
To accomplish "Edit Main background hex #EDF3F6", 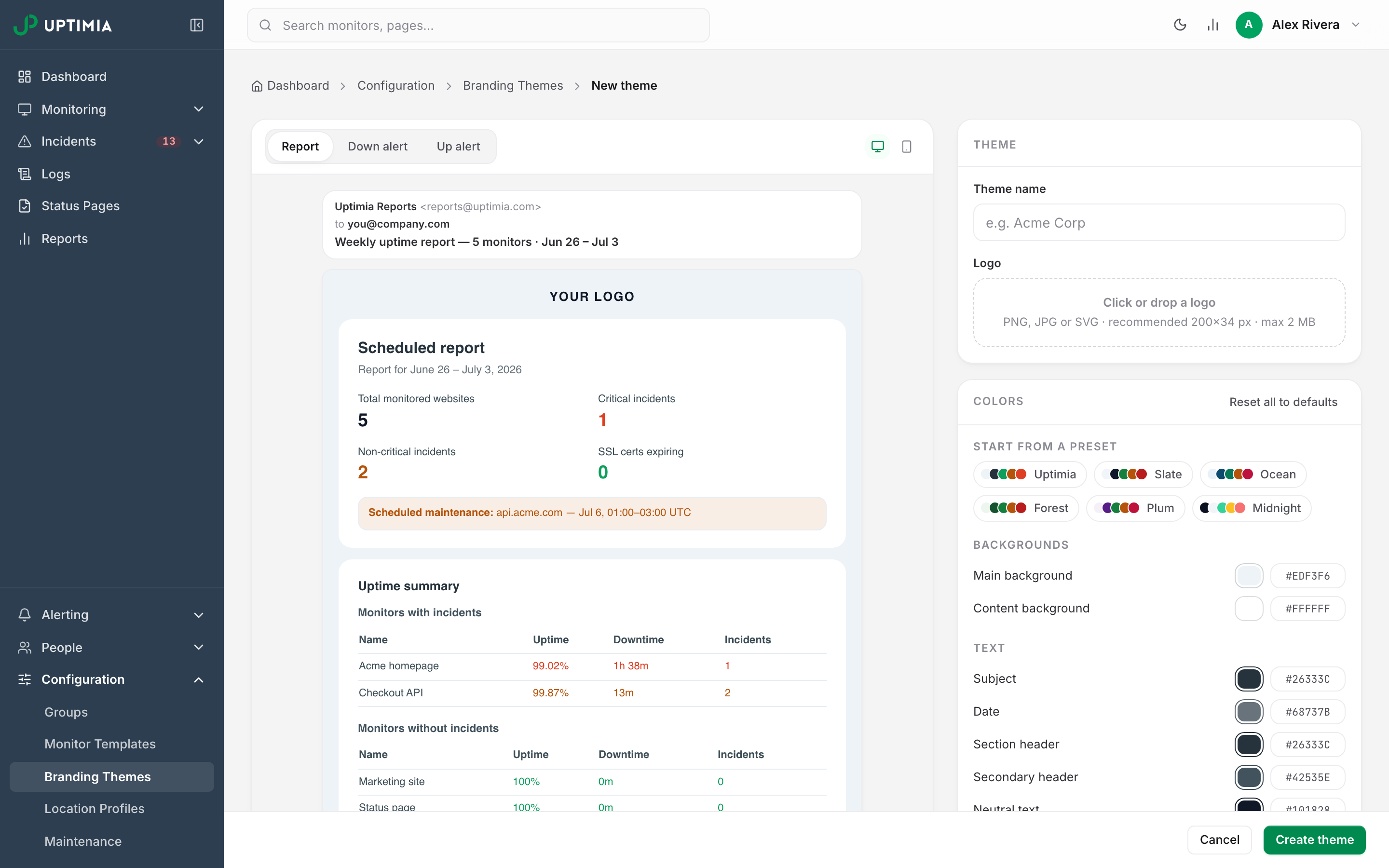I will tap(1307, 576).
